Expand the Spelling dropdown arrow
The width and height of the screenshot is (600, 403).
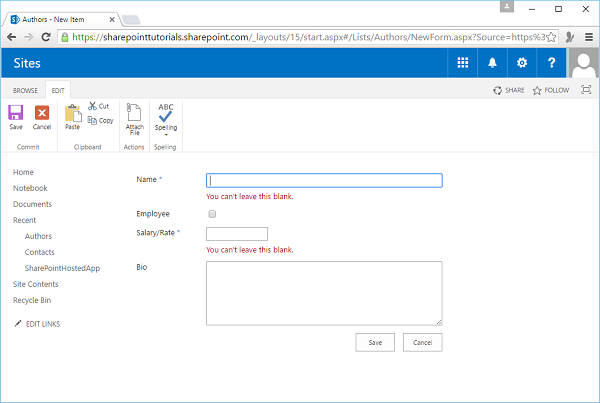point(166,134)
